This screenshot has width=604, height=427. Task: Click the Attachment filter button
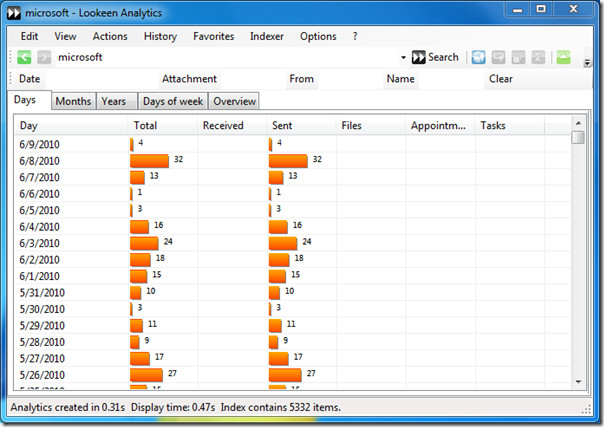[x=189, y=79]
